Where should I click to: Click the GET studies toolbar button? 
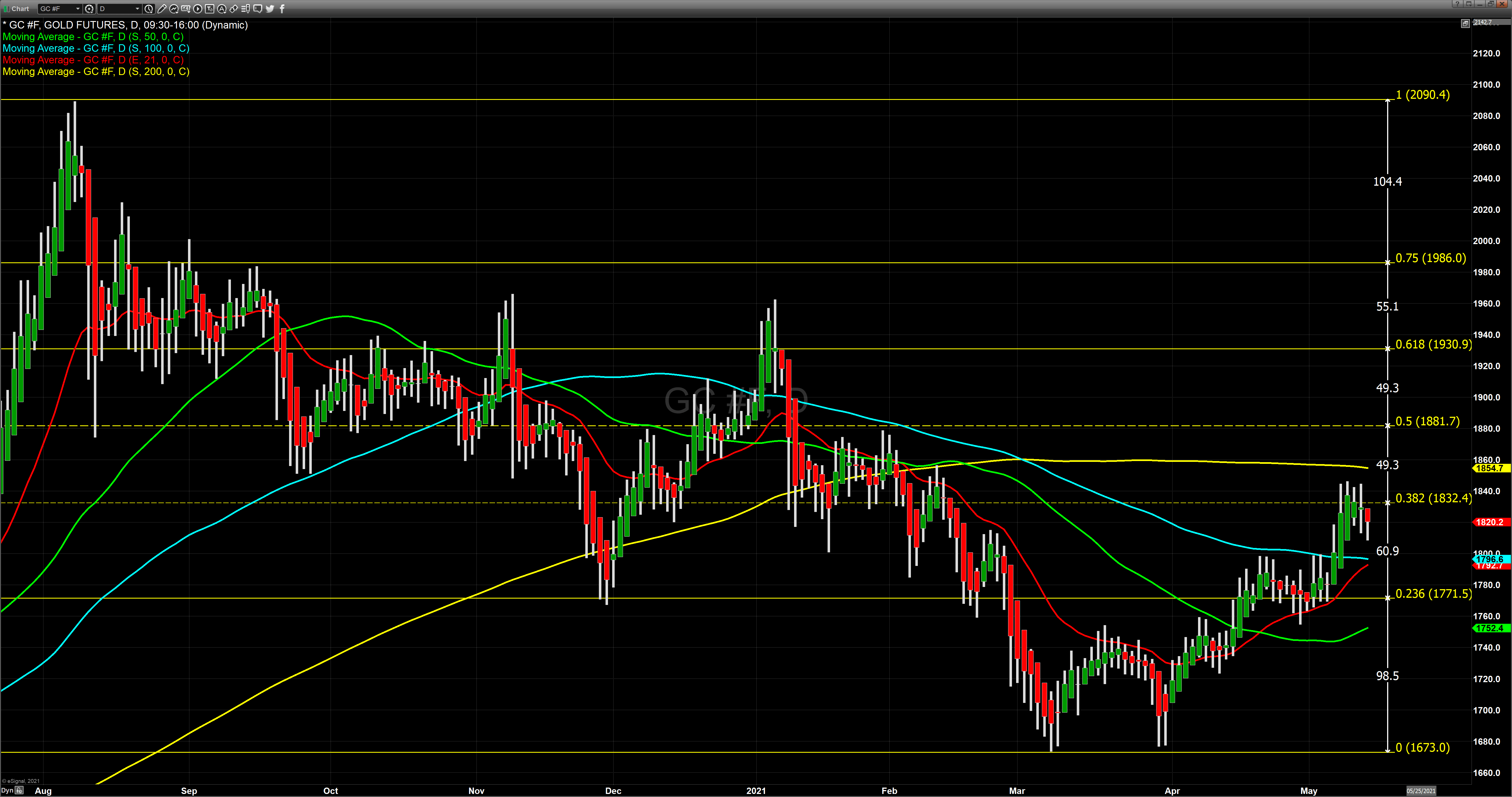pyautogui.click(x=186, y=9)
